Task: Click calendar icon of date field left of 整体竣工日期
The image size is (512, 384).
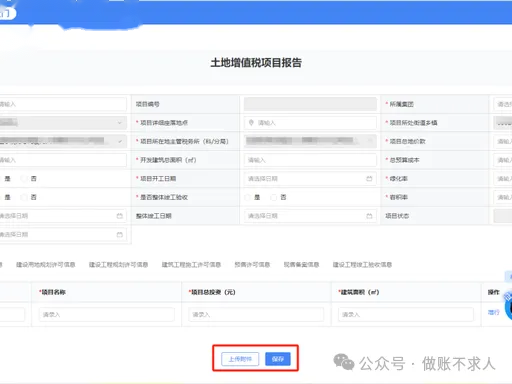Action: pos(120,216)
